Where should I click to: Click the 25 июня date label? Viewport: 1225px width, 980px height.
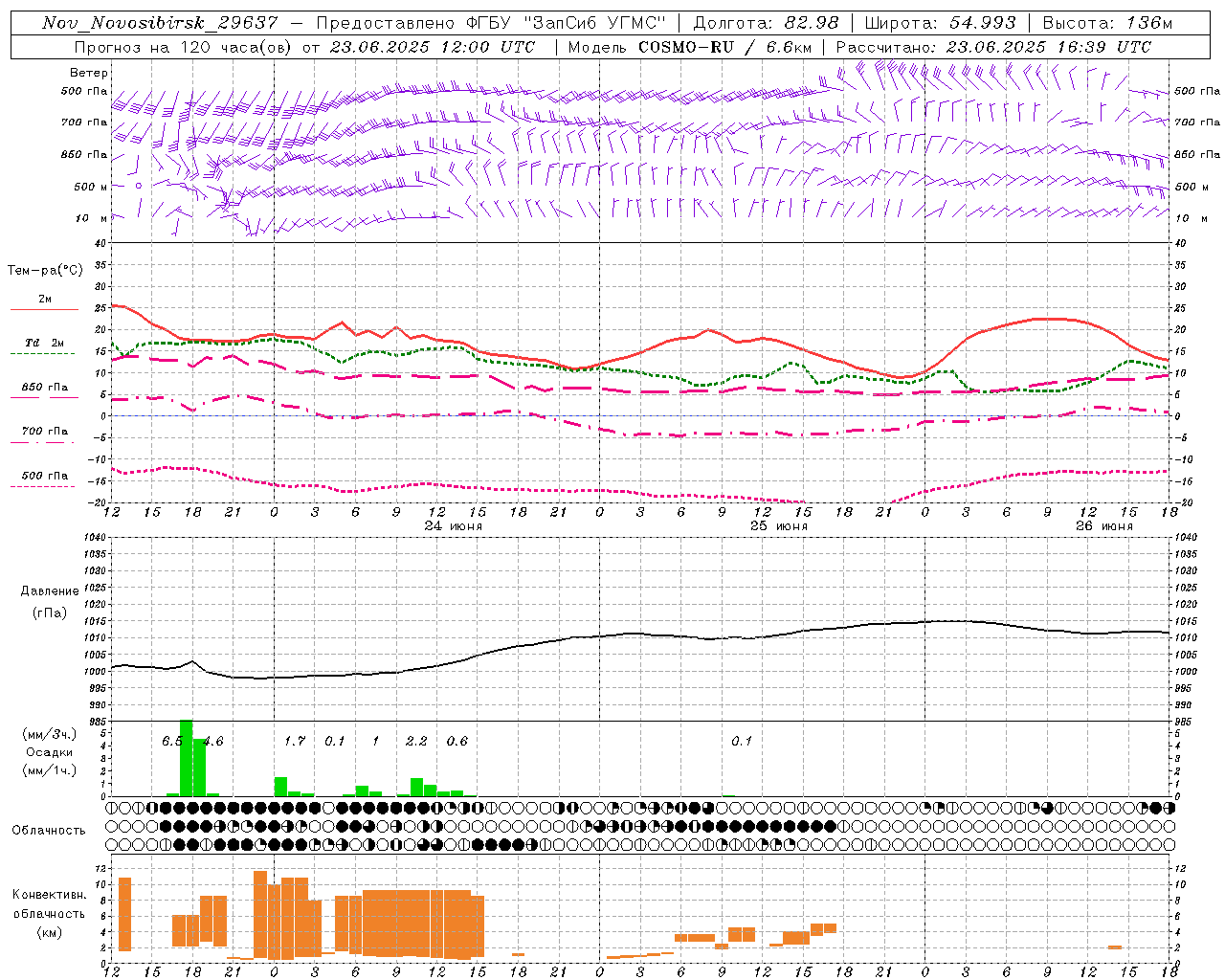[x=778, y=526]
